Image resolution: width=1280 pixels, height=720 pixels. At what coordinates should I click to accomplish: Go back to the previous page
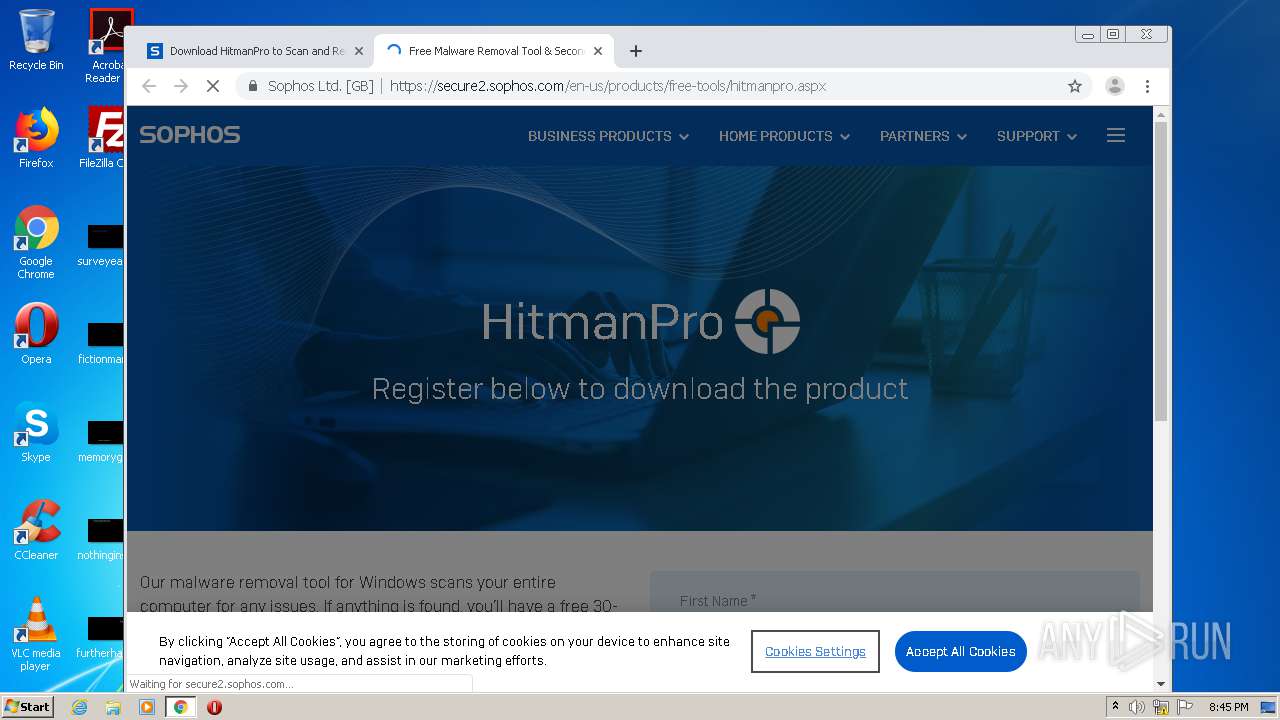coord(149,86)
